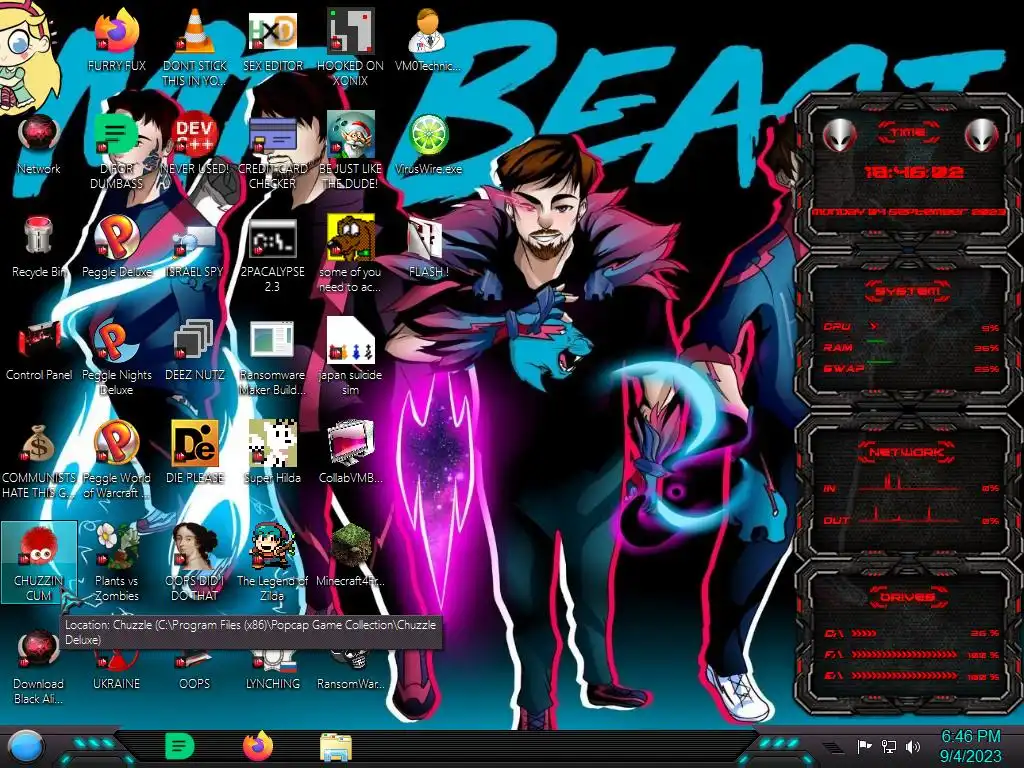Launch the Super Hilda game
This screenshot has width=1024, height=768.
coord(273,453)
